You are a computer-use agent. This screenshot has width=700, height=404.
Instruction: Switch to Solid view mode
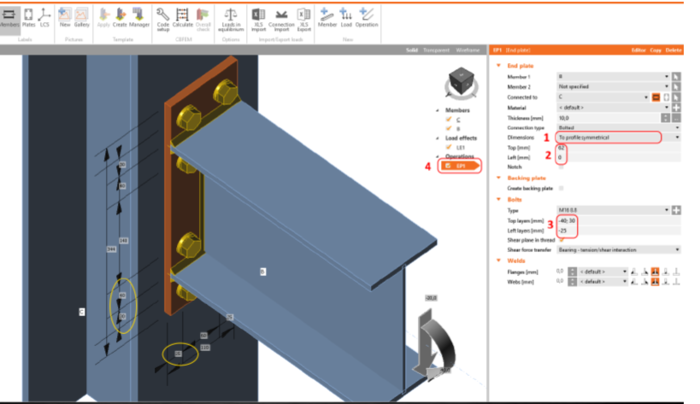pos(412,50)
